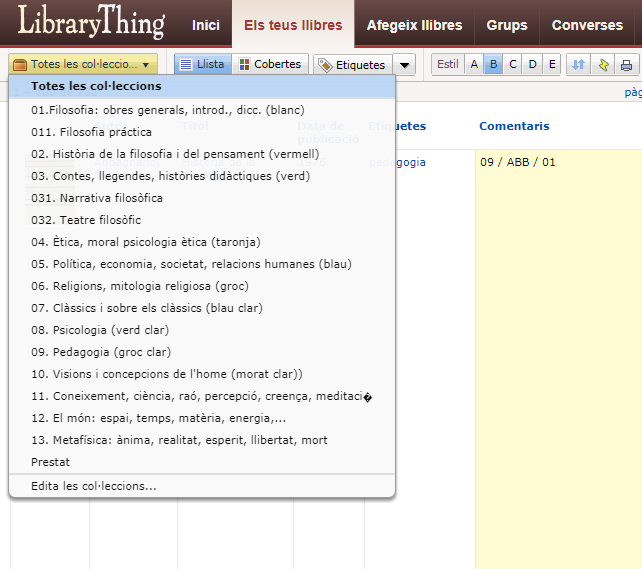Switch to the Converses tab
The width and height of the screenshot is (642, 569).
coord(587,25)
